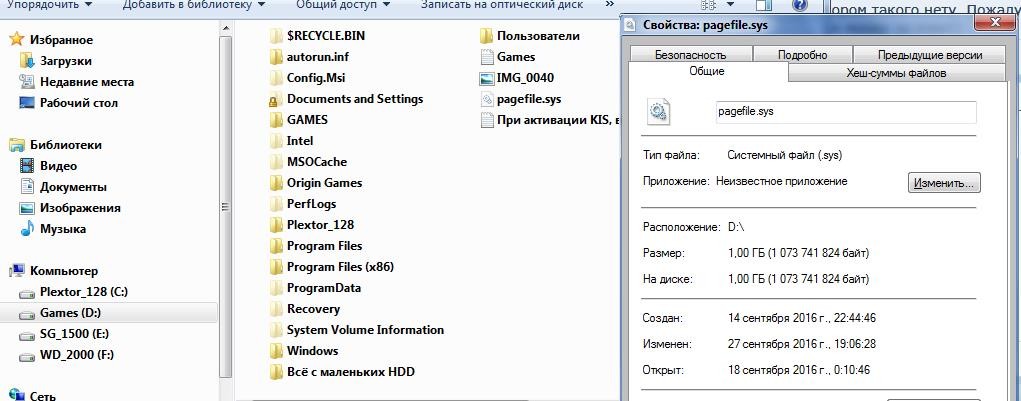Click the Изменить... button
This screenshot has height=401, width=1021.
coord(943,183)
